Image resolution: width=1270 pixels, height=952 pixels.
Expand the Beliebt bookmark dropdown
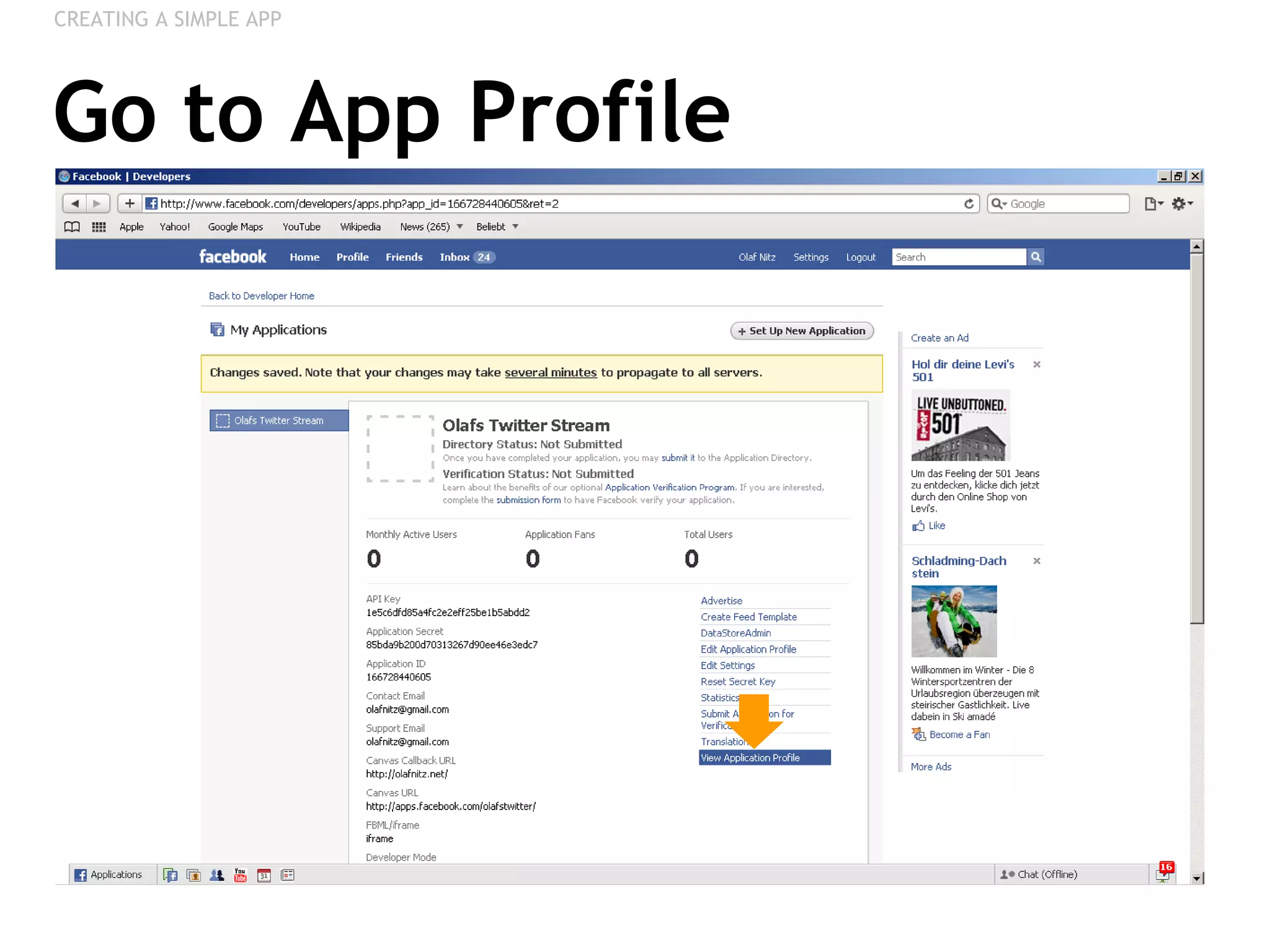tap(515, 227)
